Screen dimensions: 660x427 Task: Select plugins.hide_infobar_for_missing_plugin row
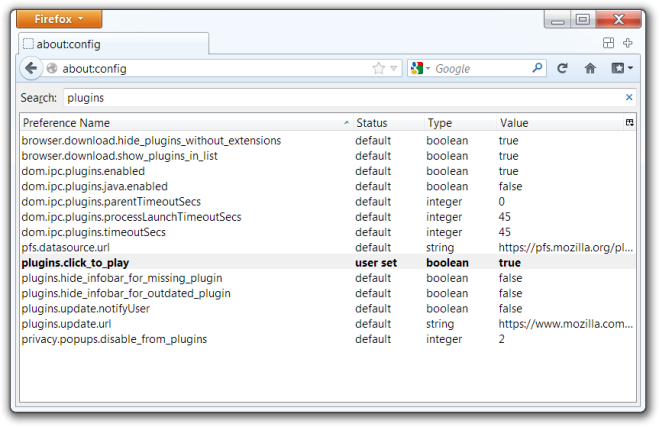coord(327,278)
